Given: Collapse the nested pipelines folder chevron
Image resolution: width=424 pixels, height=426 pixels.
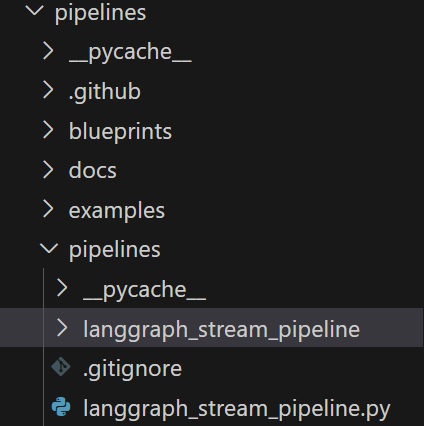Looking at the screenshot, I should (x=49, y=249).
